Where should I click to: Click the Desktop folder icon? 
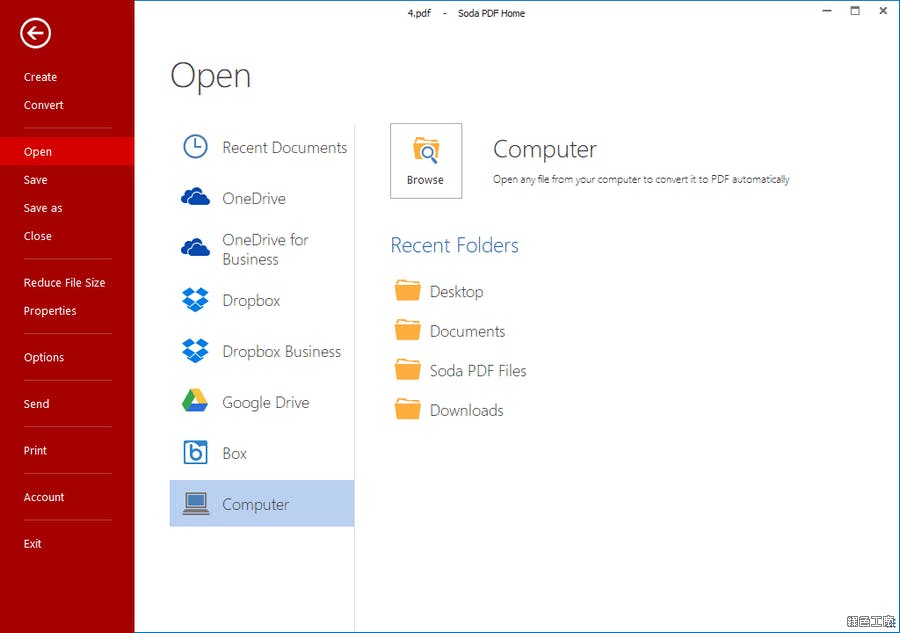tap(408, 290)
